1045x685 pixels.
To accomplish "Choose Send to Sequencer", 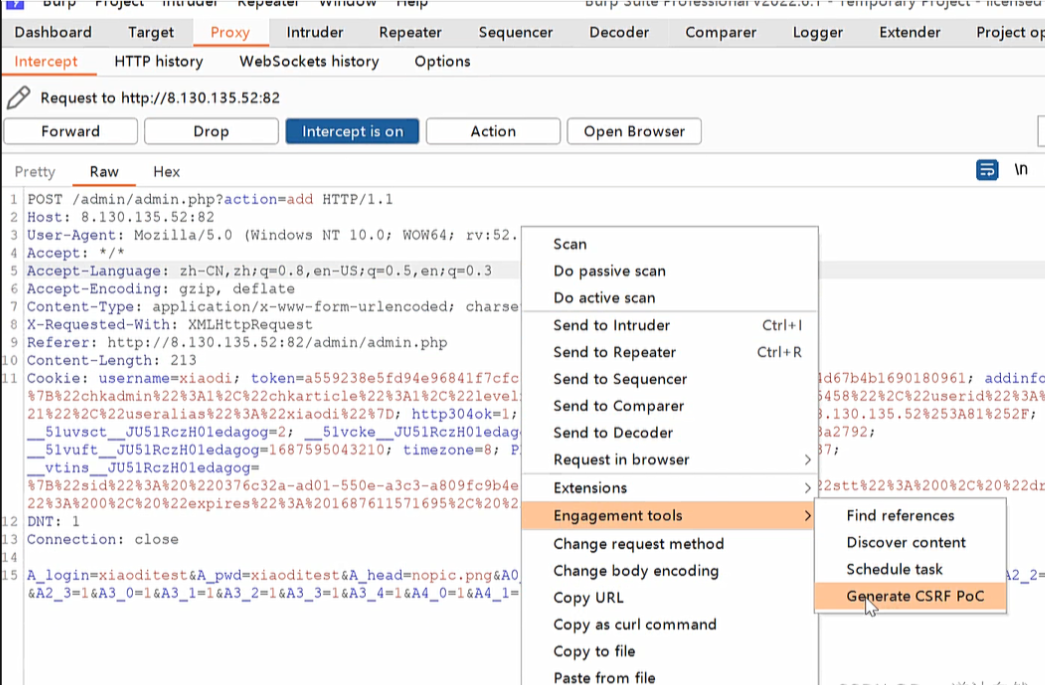I will [x=670, y=379].
